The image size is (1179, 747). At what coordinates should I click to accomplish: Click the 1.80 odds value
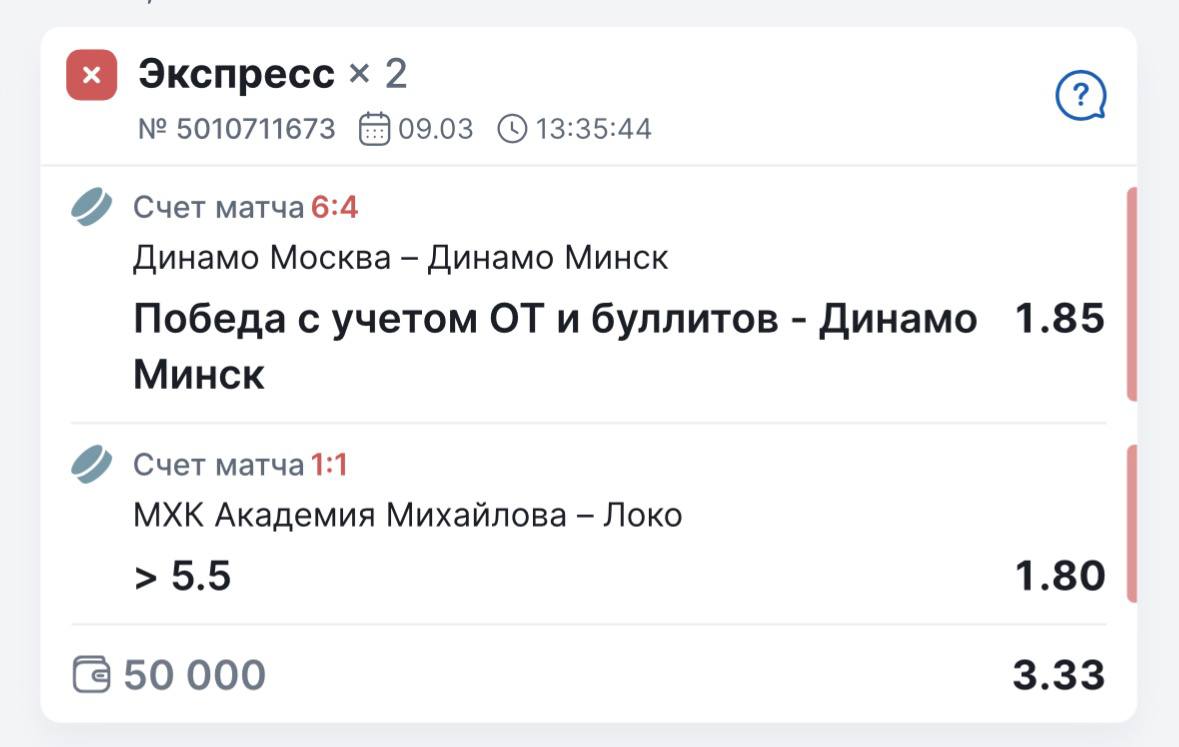click(1060, 576)
